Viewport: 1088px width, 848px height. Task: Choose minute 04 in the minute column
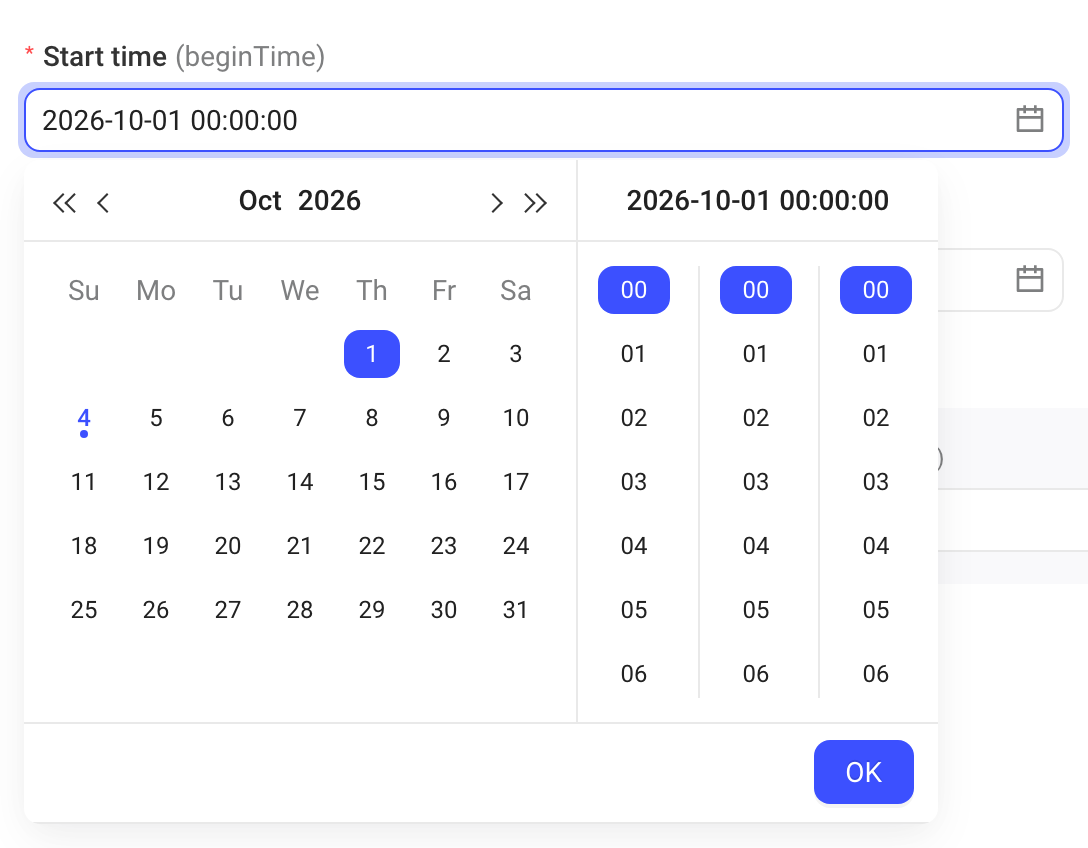point(756,545)
